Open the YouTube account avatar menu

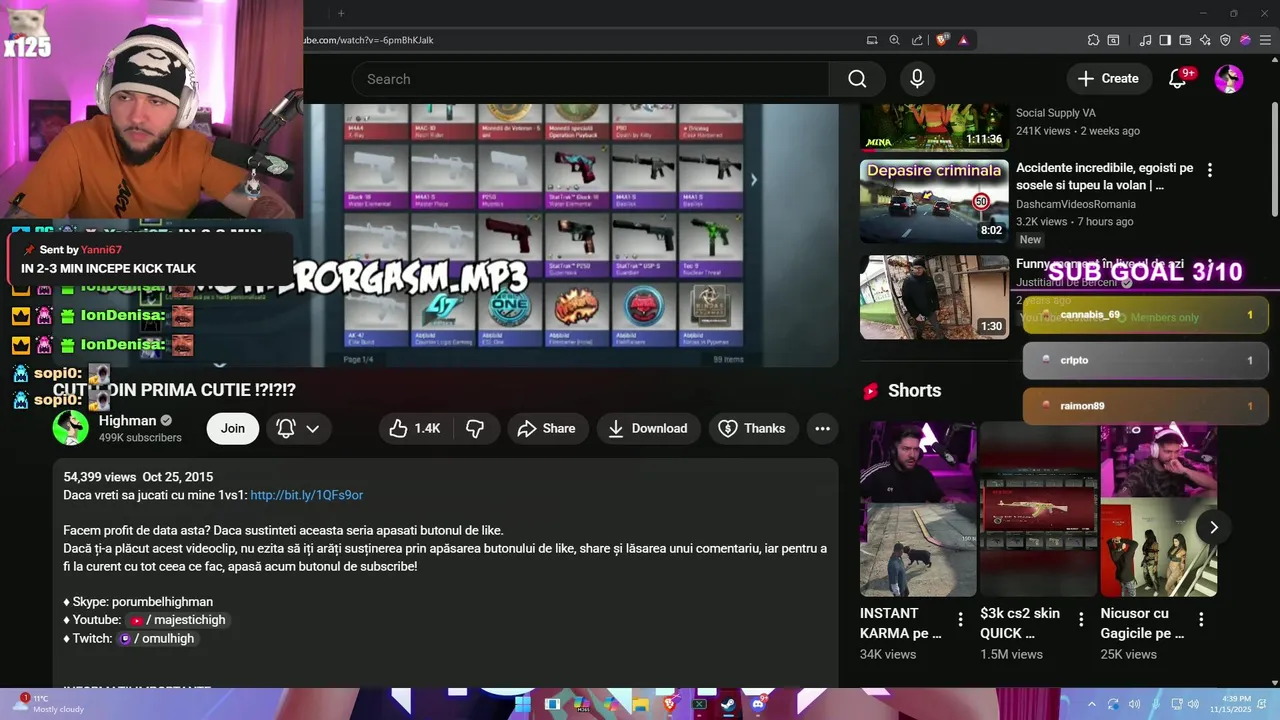pos(1229,79)
